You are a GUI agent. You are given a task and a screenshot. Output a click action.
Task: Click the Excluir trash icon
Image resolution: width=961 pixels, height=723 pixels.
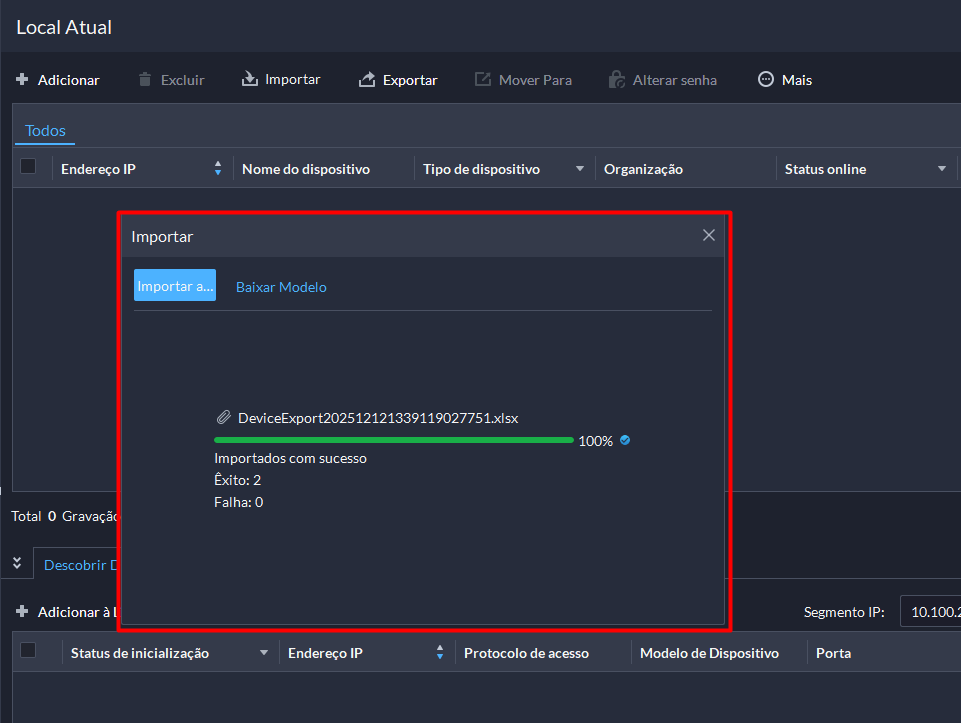[145, 80]
